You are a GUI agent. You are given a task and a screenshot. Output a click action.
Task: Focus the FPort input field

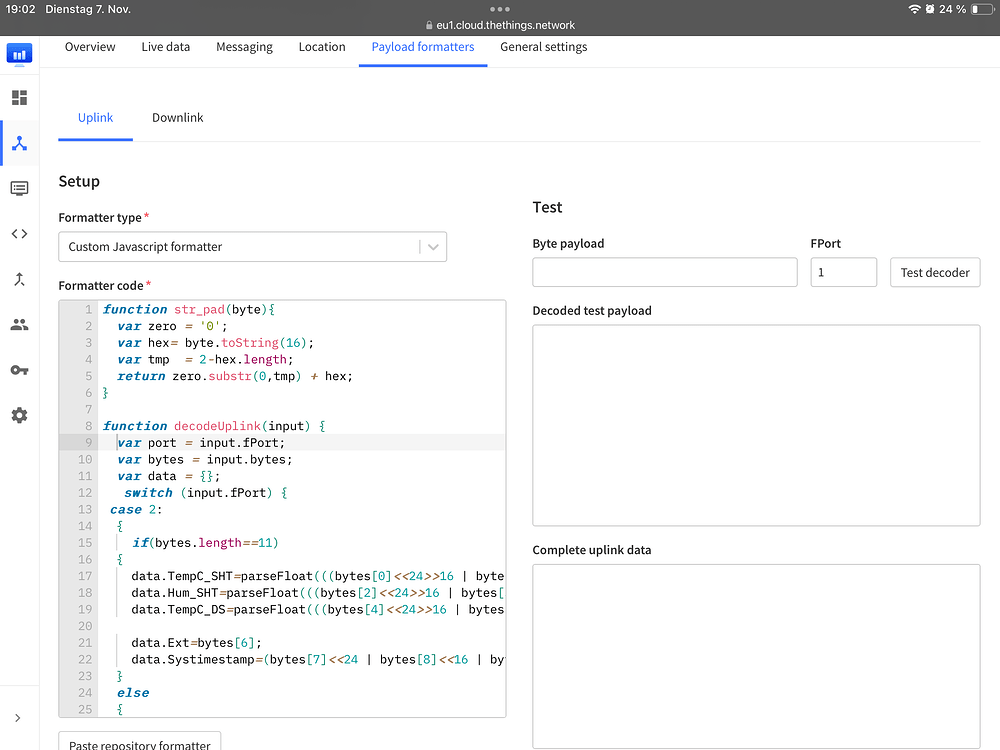tap(843, 272)
